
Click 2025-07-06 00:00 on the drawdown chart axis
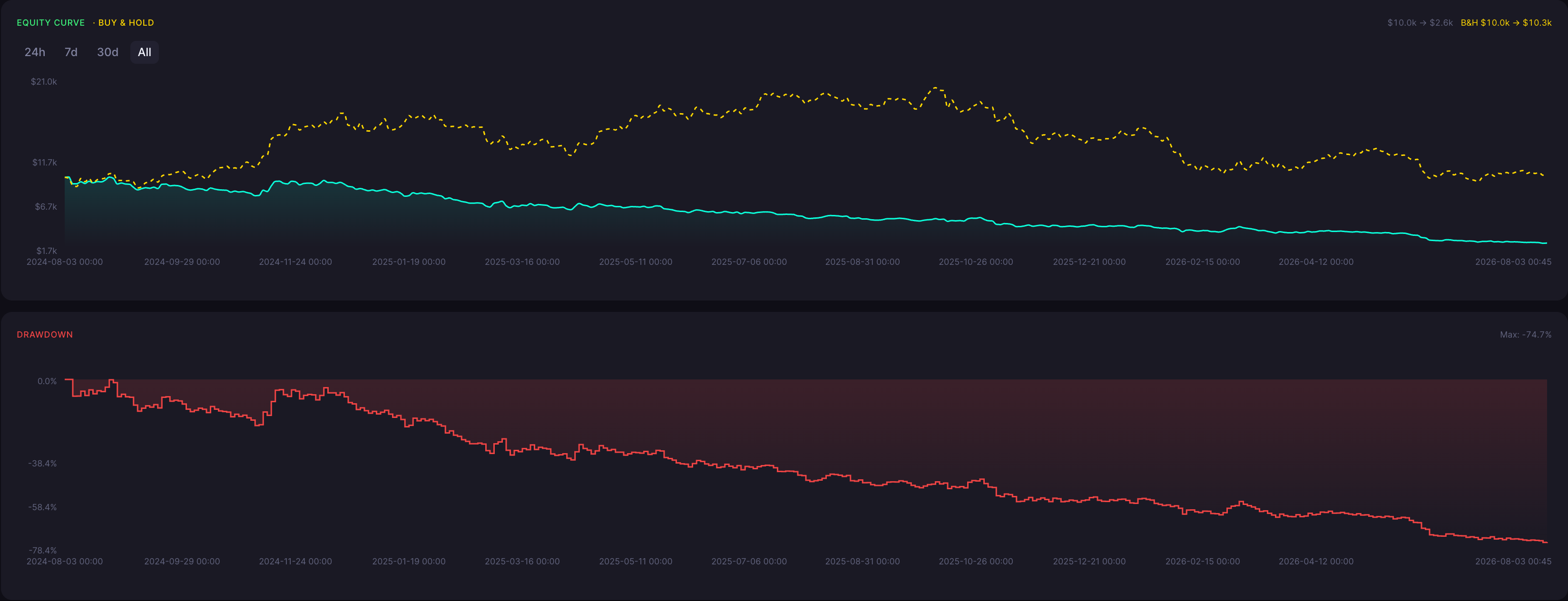pos(749,562)
